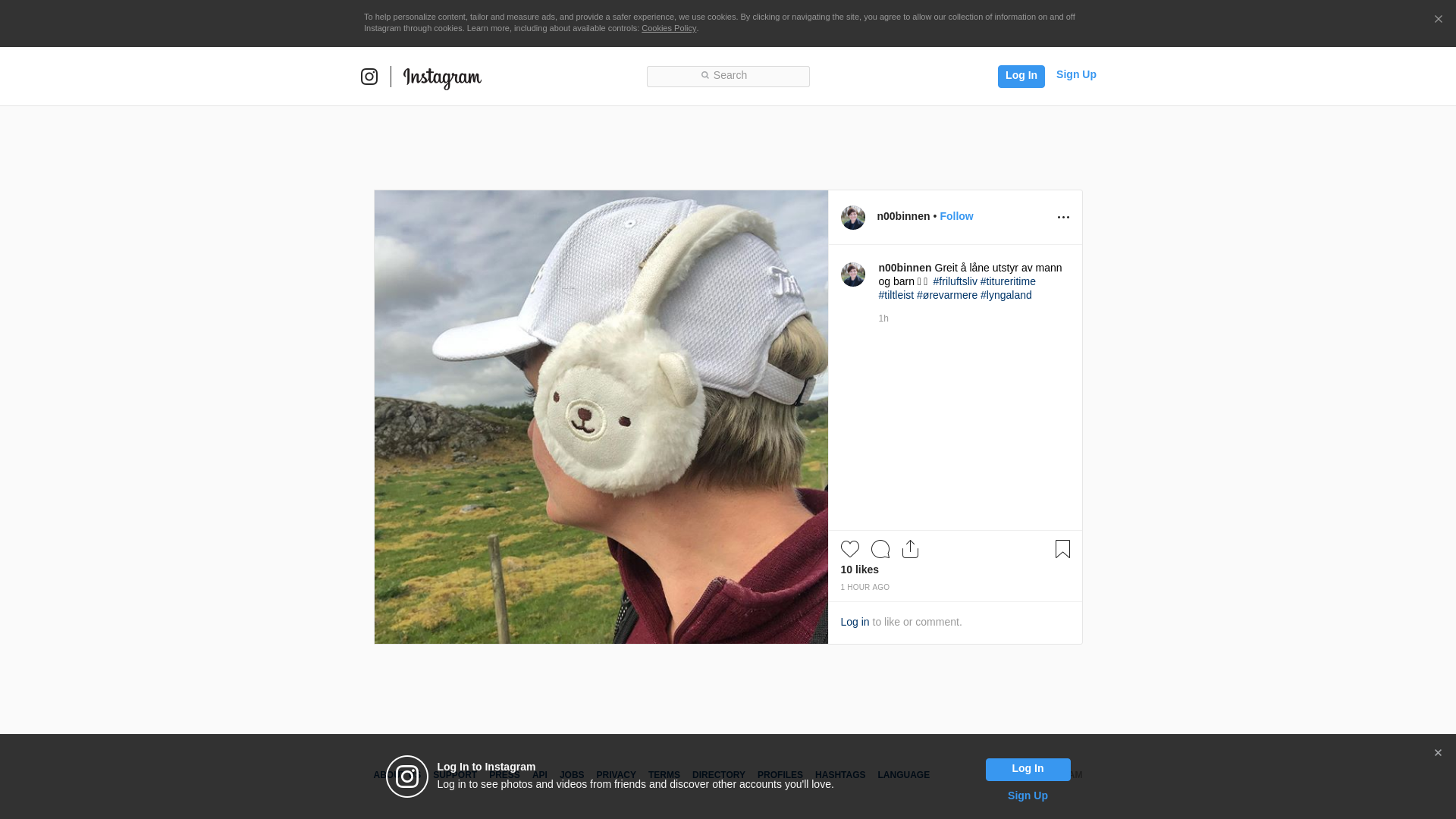Click the Instagram camera glyph logo
The height and width of the screenshot is (819, 1456).
tap(369, 77)
